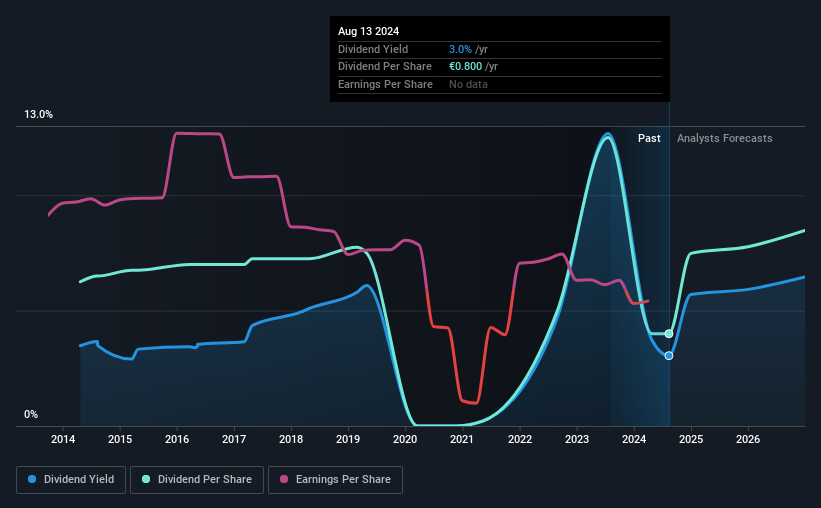Click the 2025 x-axis label
The height and width of the screenshot is (508, 821).
tap(691, 439)
